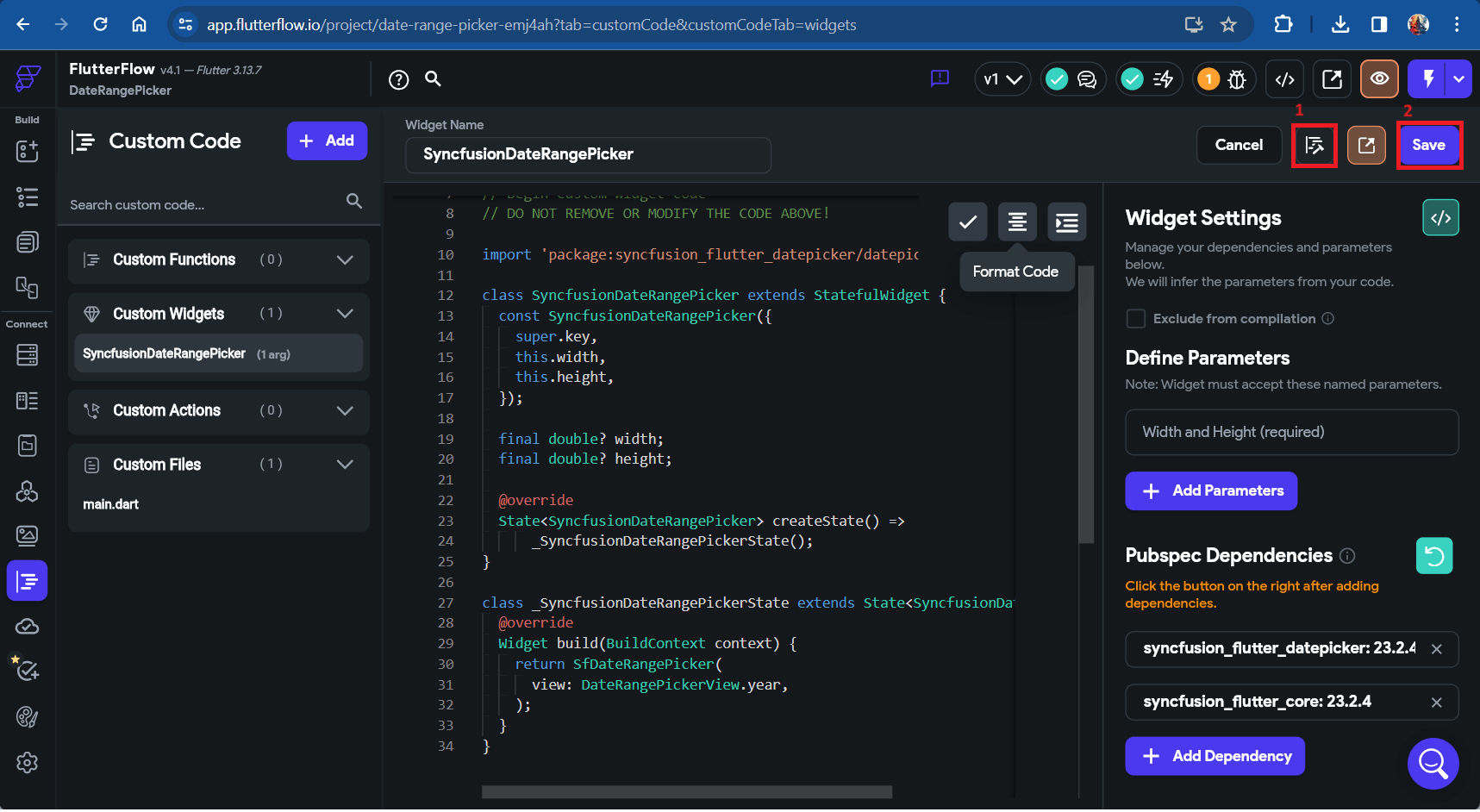The image size is (1480, 812).
Task: Run test mode with lightning button
Action: (1427, 79)
